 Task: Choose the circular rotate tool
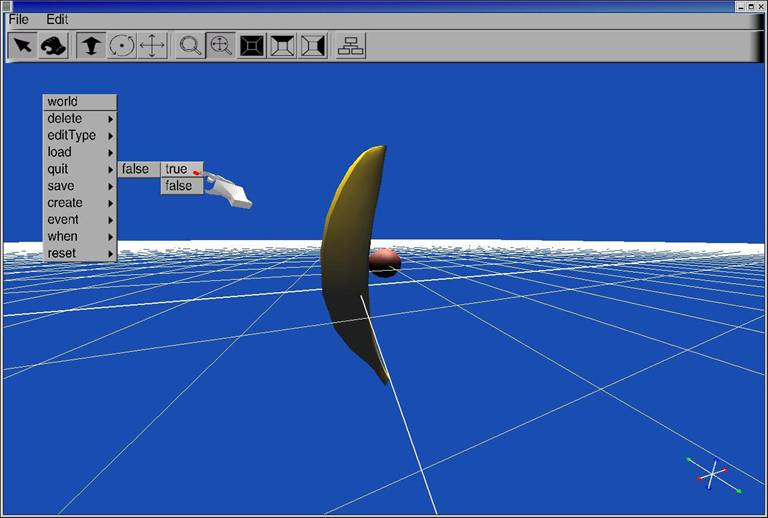(x=121, y=46)
